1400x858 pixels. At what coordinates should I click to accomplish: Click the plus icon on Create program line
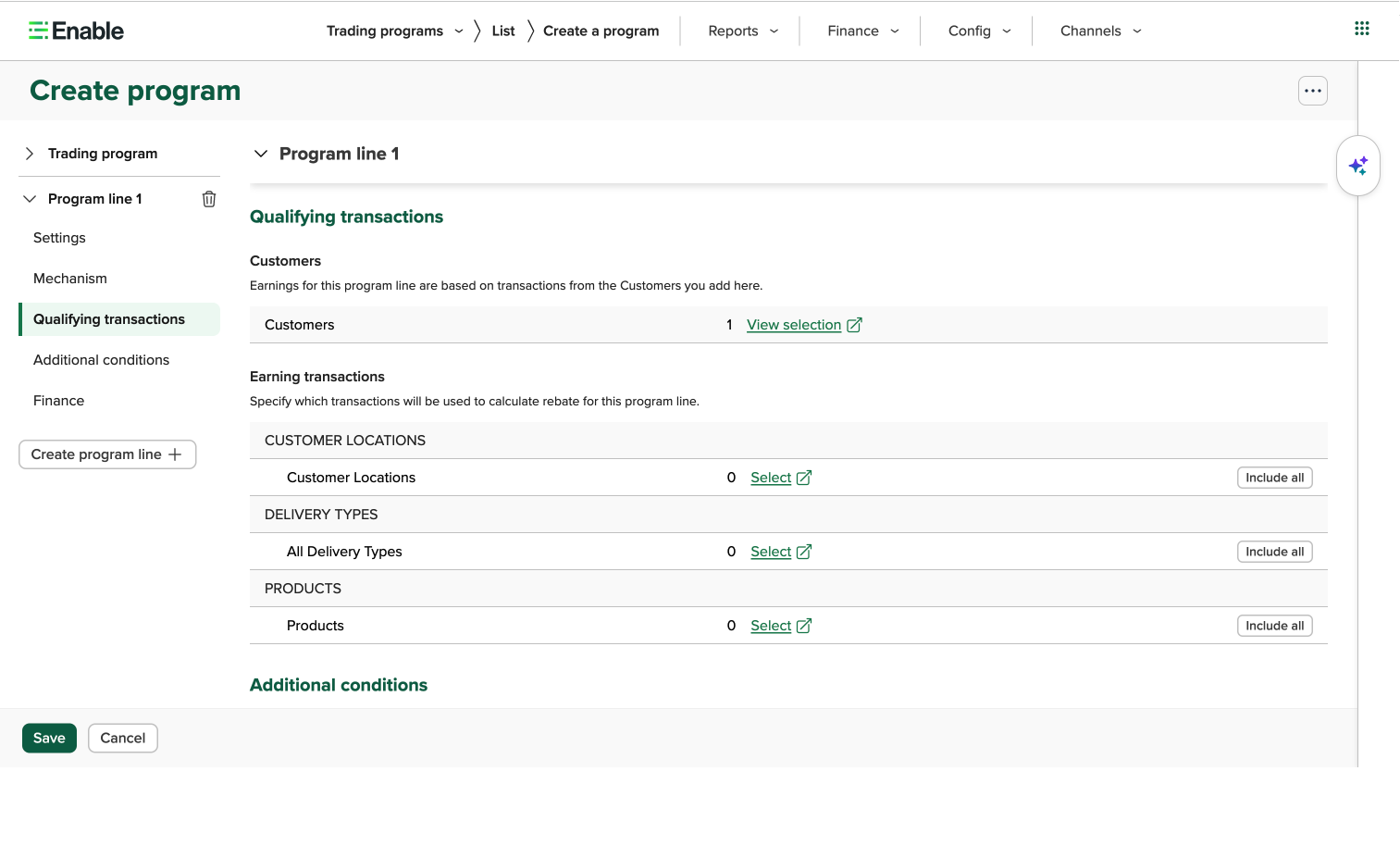point(175,454)
